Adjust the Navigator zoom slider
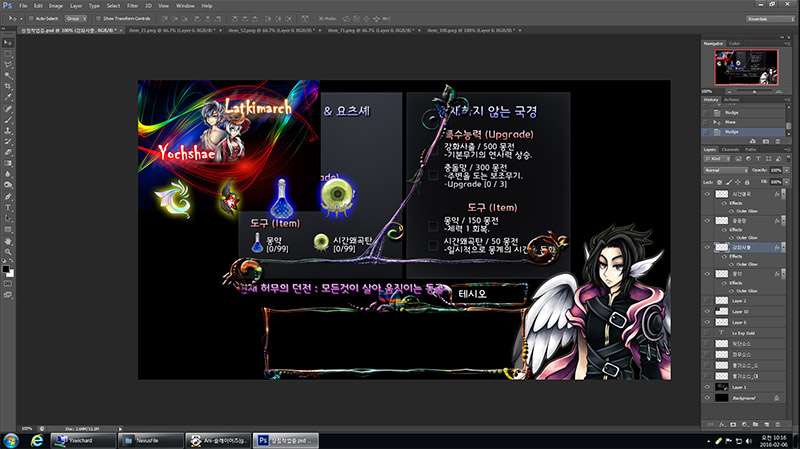Viewport: 800px width, 449px height. point(754,91)
